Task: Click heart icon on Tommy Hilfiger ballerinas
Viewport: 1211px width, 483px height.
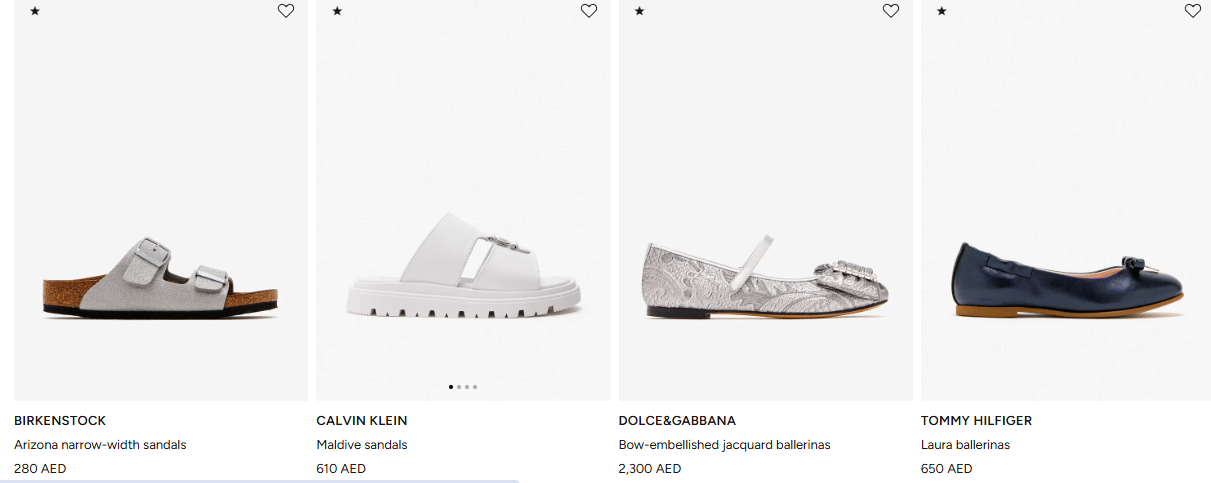Action: [1193, 11]
